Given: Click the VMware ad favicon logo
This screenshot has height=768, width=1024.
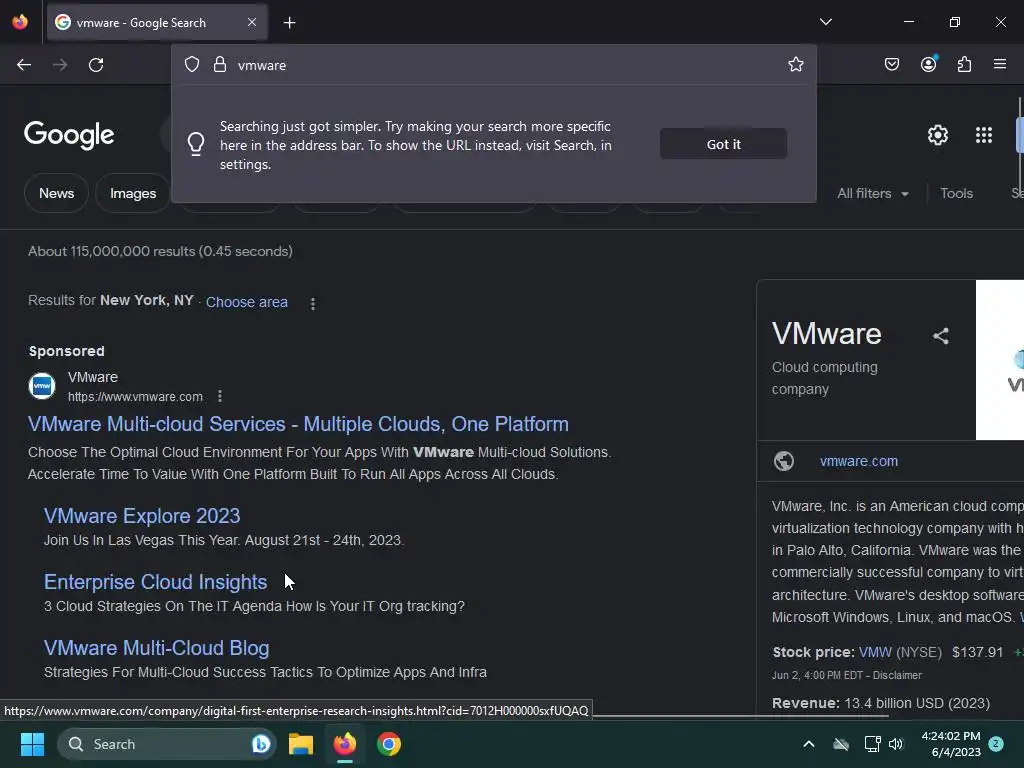Looking at the screenshot, I should (x=42, y=385).
